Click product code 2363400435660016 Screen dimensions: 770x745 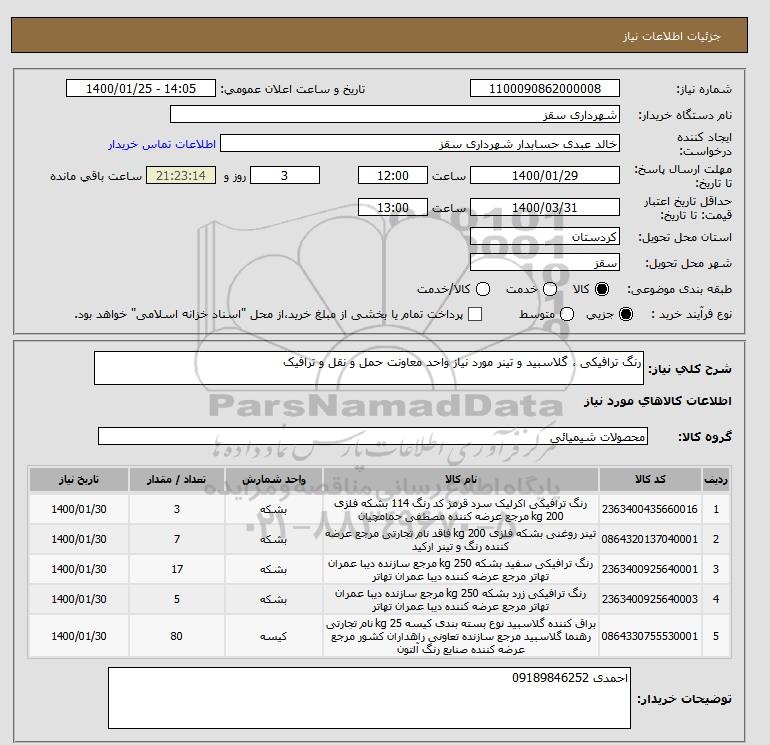650,509
